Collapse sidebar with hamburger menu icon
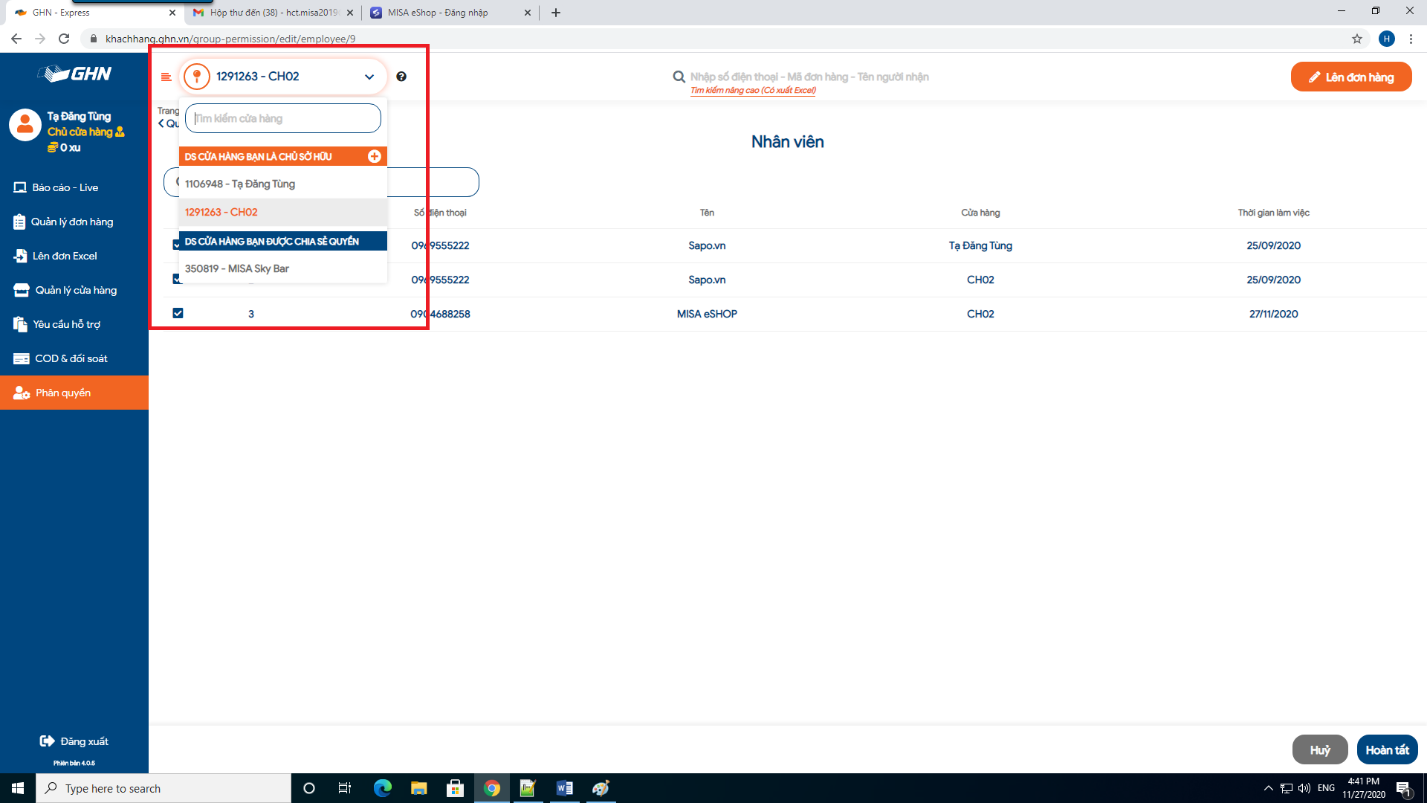This screenshot has width=1427, height=803. (166, 77)
